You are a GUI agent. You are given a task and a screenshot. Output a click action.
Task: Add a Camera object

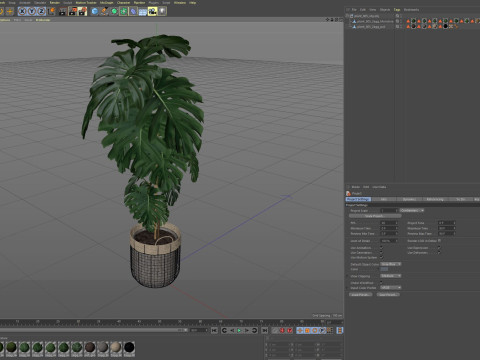152,11
